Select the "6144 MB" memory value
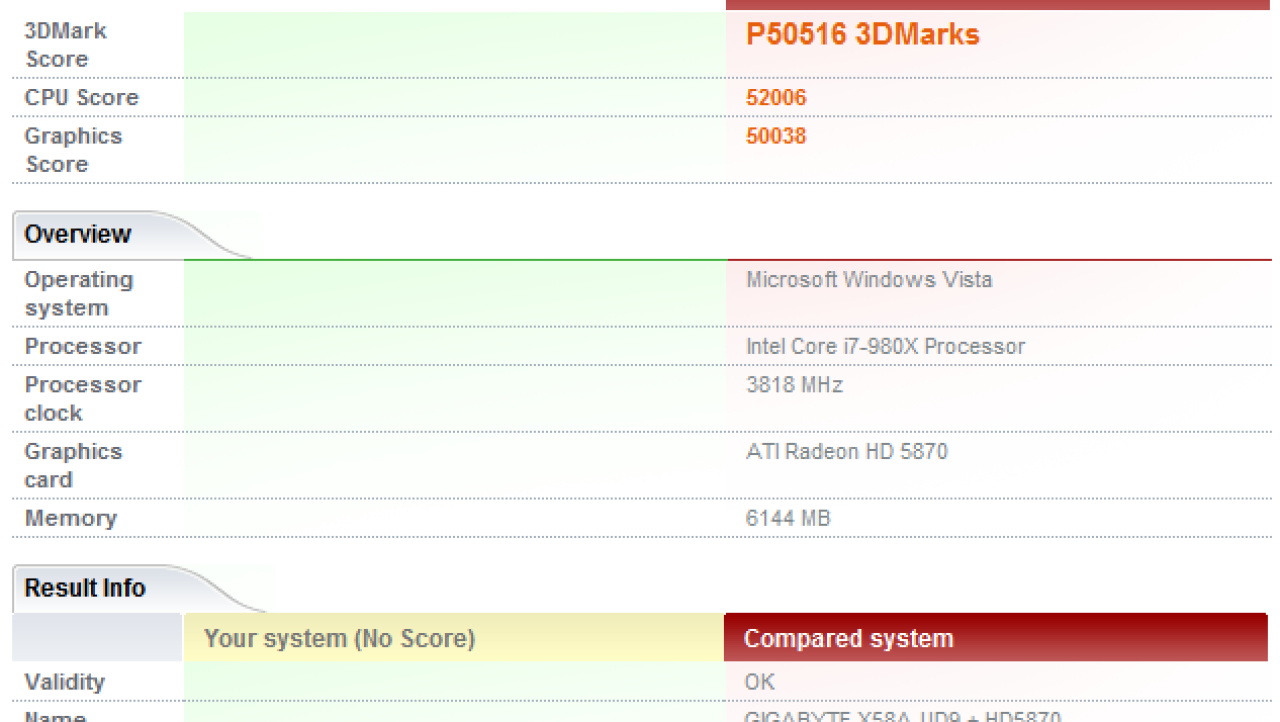Image resolution: width=1280 pixels, height=722 pixels. (x=788, y=518)
